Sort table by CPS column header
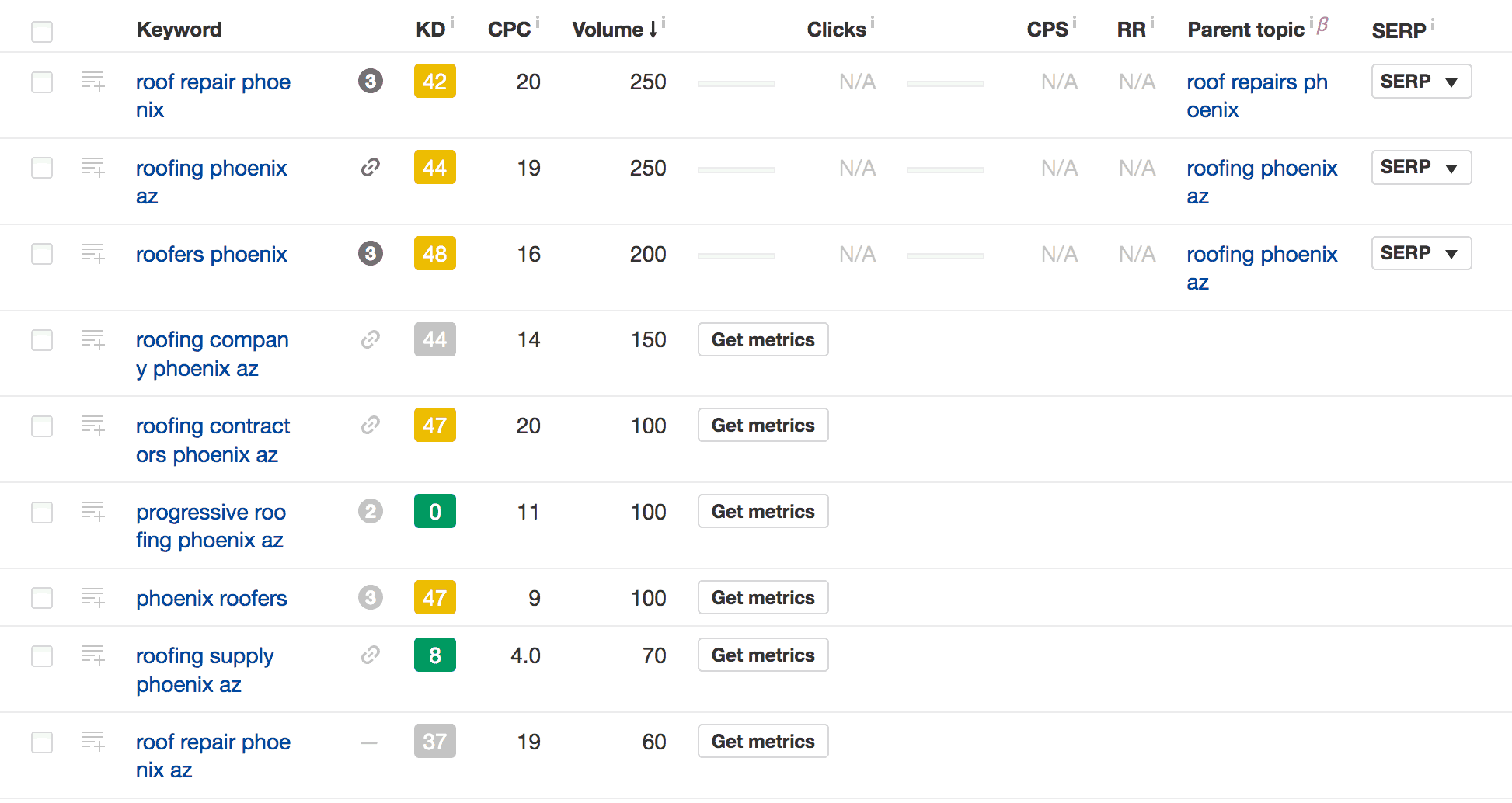Viewport: 1512px width, 803px height. (x=1047, y=30)
